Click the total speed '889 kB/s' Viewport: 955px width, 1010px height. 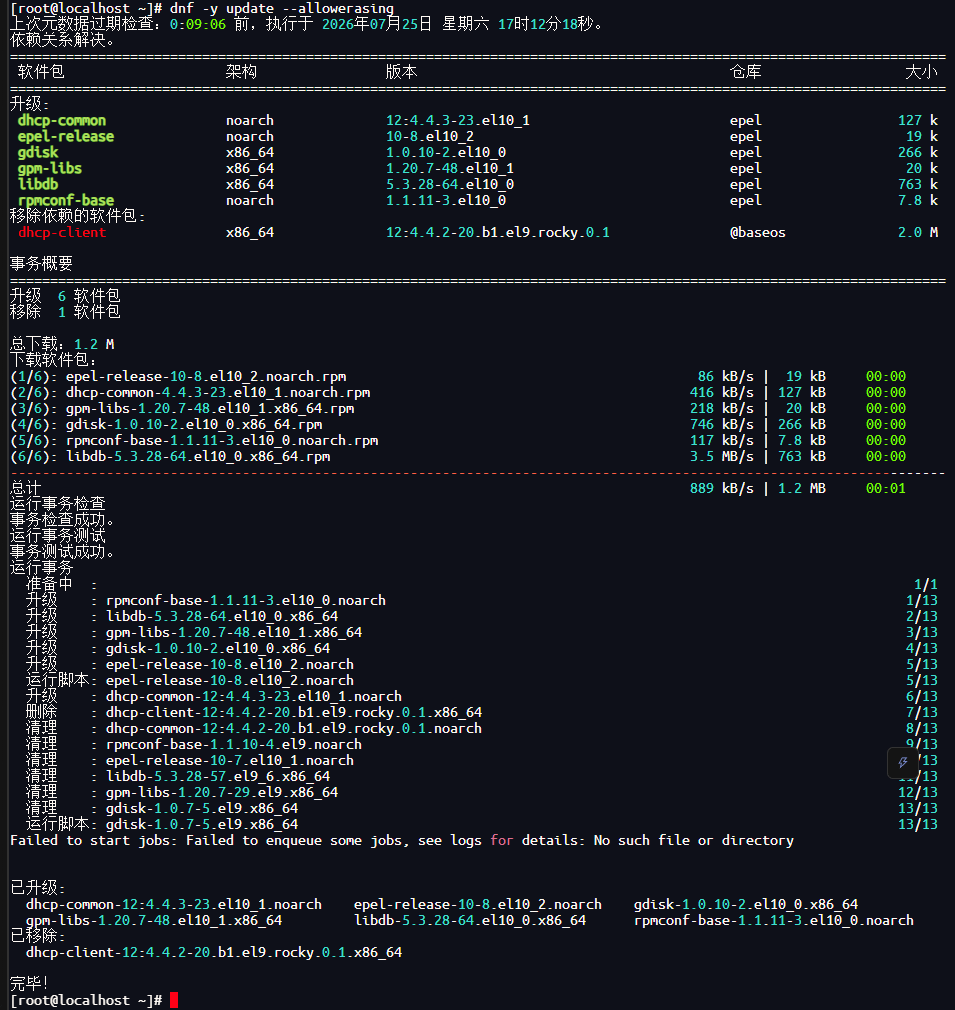coord(721,489)
